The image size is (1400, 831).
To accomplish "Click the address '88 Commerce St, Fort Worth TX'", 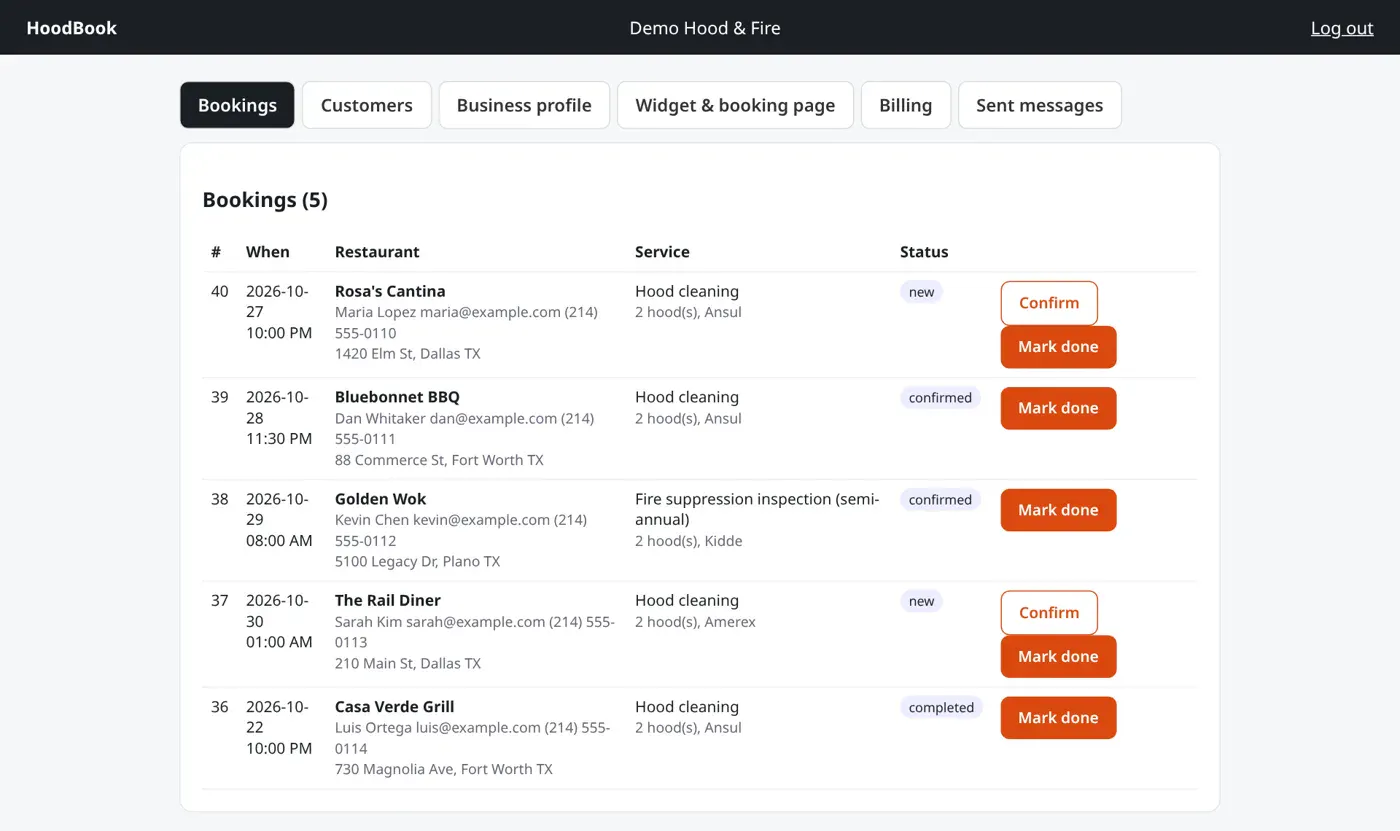I will [439, 460].
